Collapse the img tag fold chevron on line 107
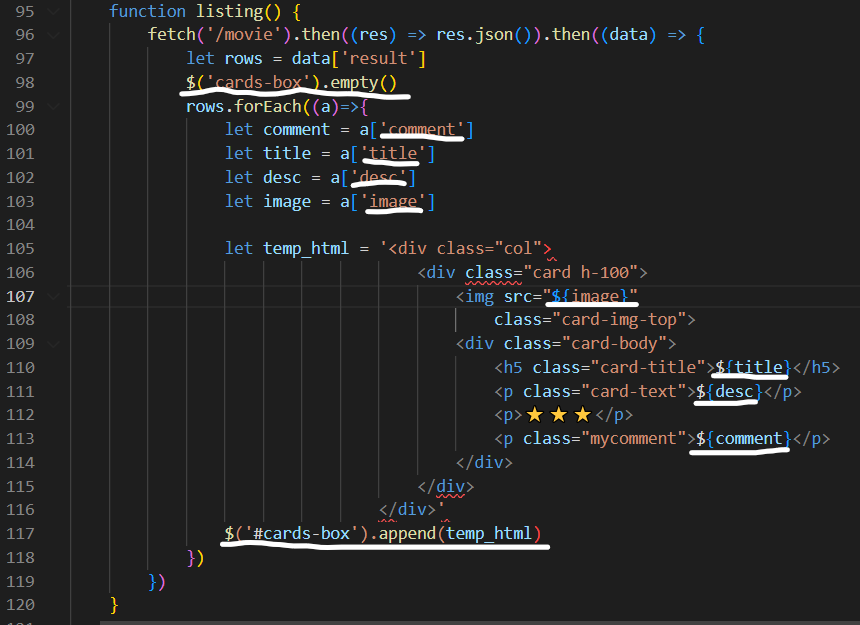The height and width of the screenshot is (625, 860). click(54, 297)
